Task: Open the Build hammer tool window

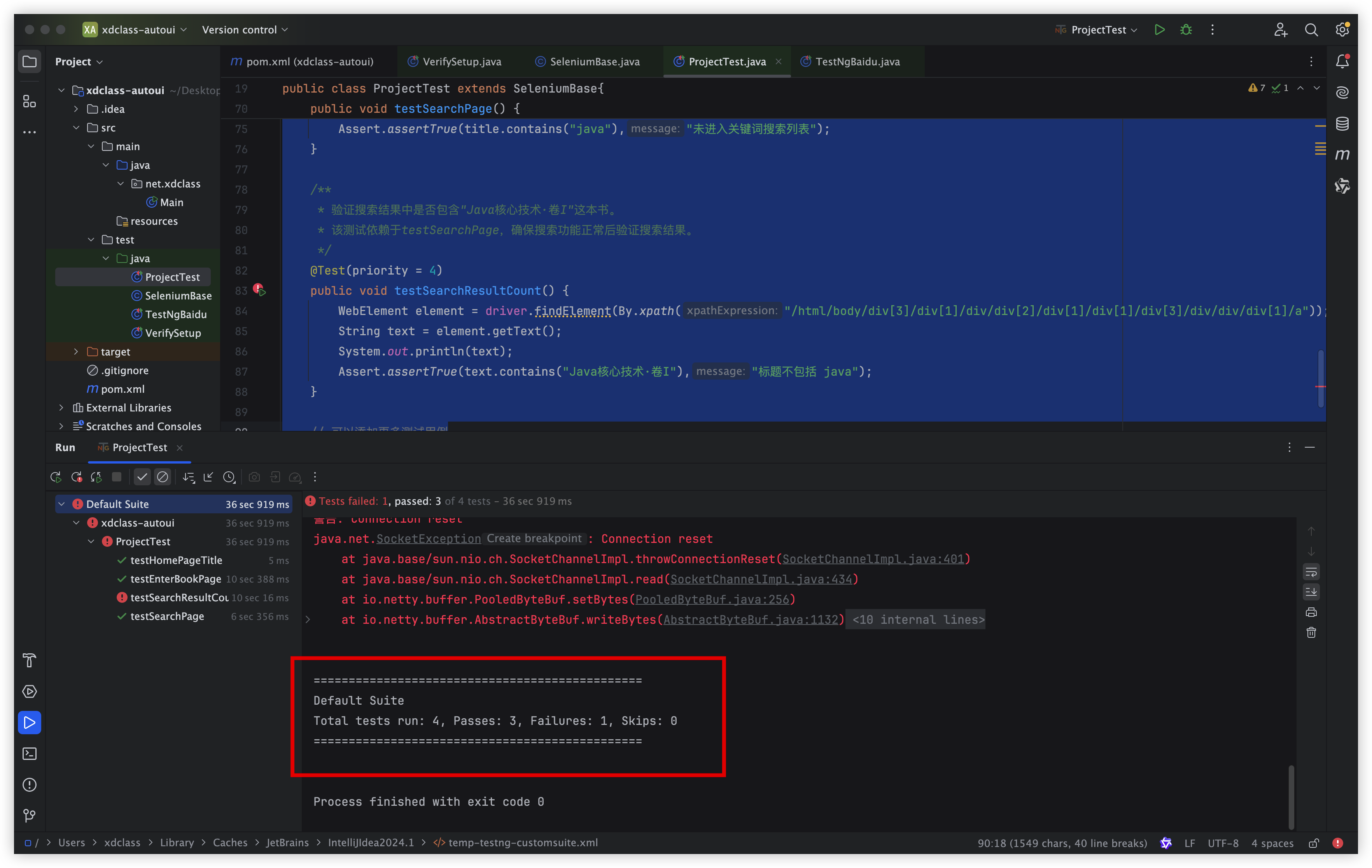Action: point(29,660)
